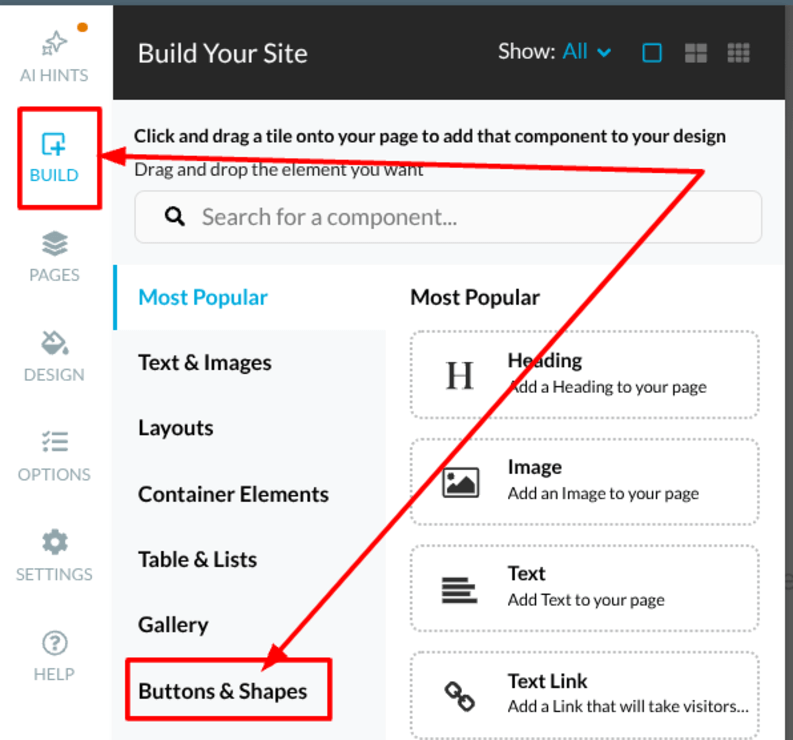Open the Layouts category
The width and height of the screenshot is (793, 740).
click(x=175, y=428)
